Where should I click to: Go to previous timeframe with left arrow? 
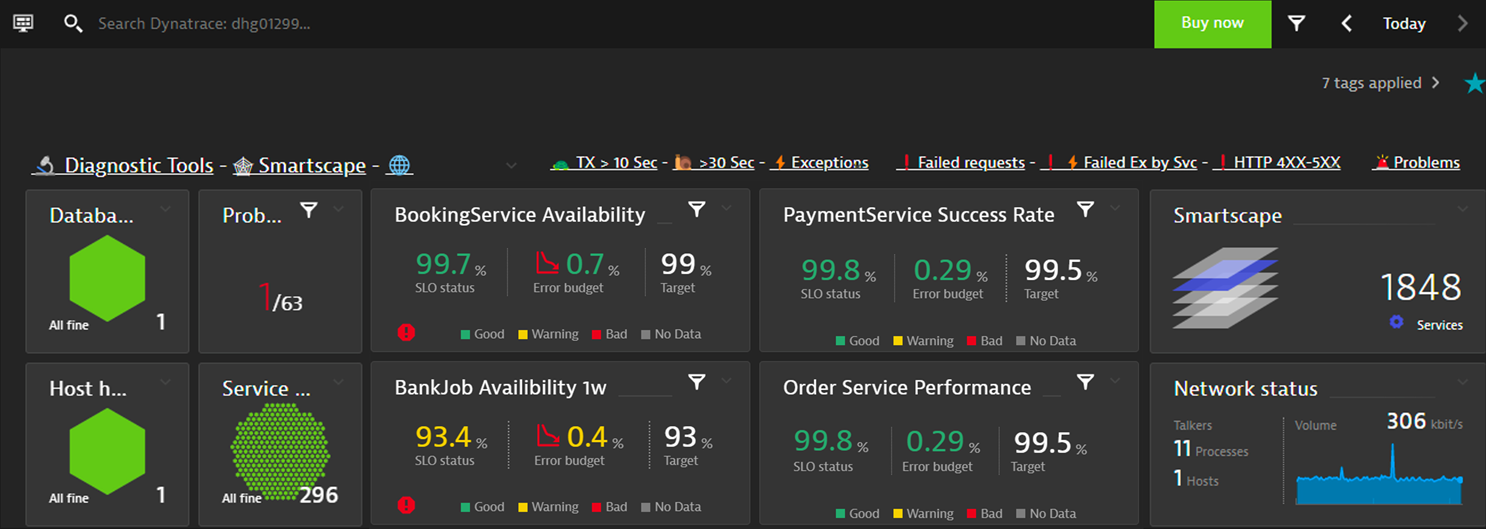(x=1347, y=23)
